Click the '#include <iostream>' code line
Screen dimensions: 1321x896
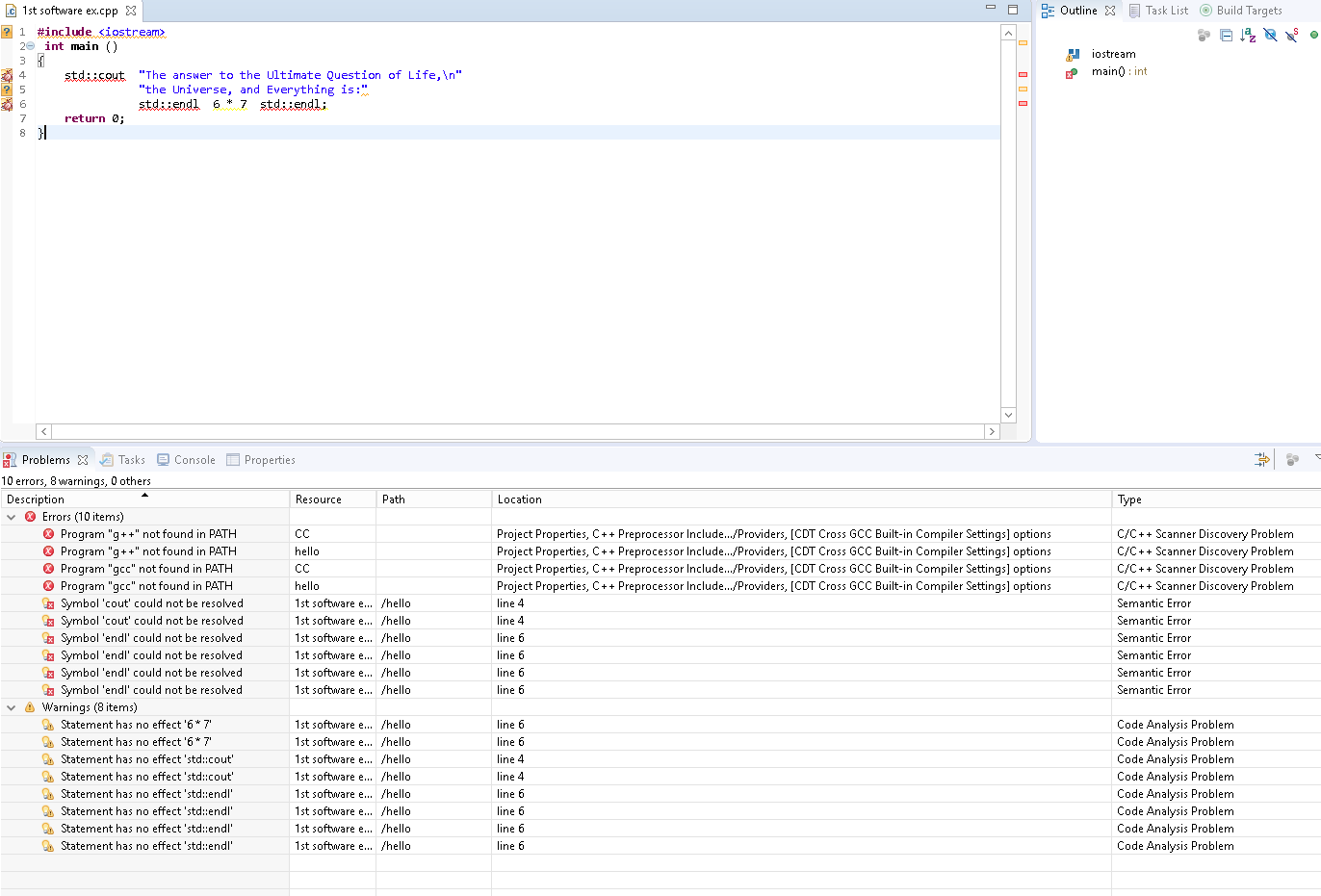101,32
